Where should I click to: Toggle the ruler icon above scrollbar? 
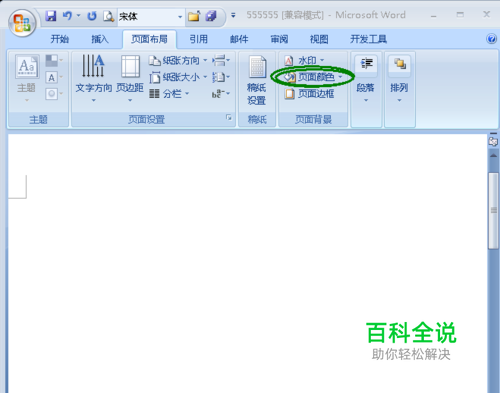tap(493, 141)
